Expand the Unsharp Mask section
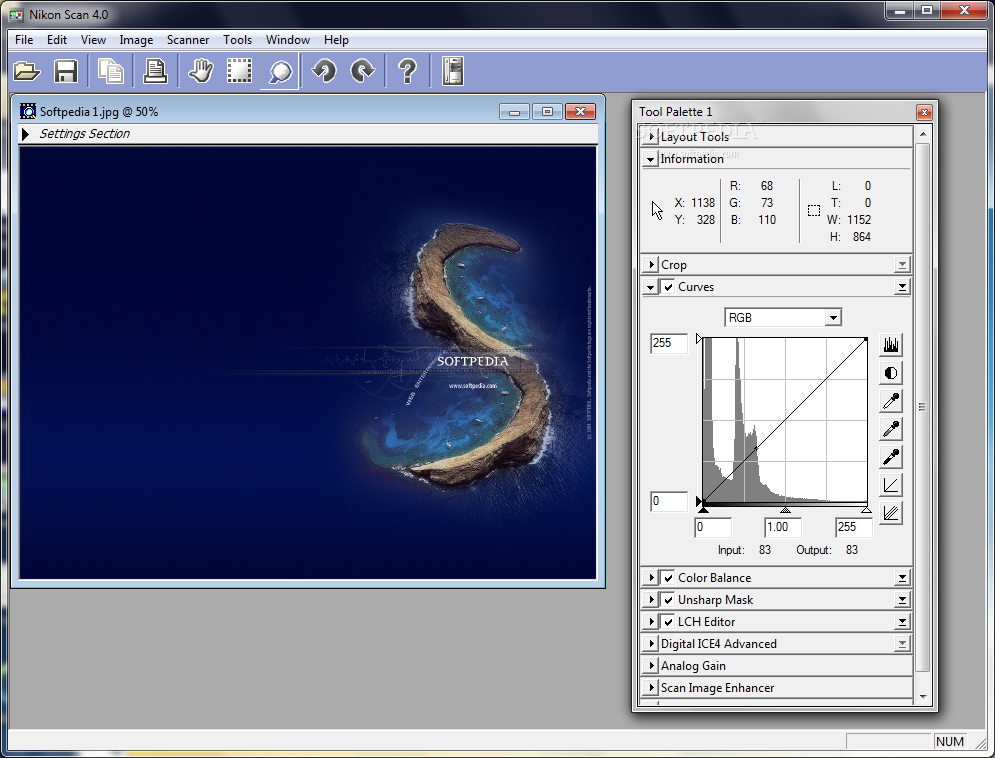Screen dimensions: 995x758 click(x=651, y=600)
